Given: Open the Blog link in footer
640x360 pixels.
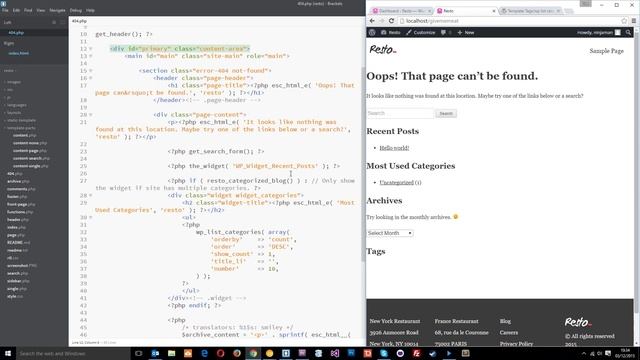Looking at the screenshot, I should click(x=505, y=321).
